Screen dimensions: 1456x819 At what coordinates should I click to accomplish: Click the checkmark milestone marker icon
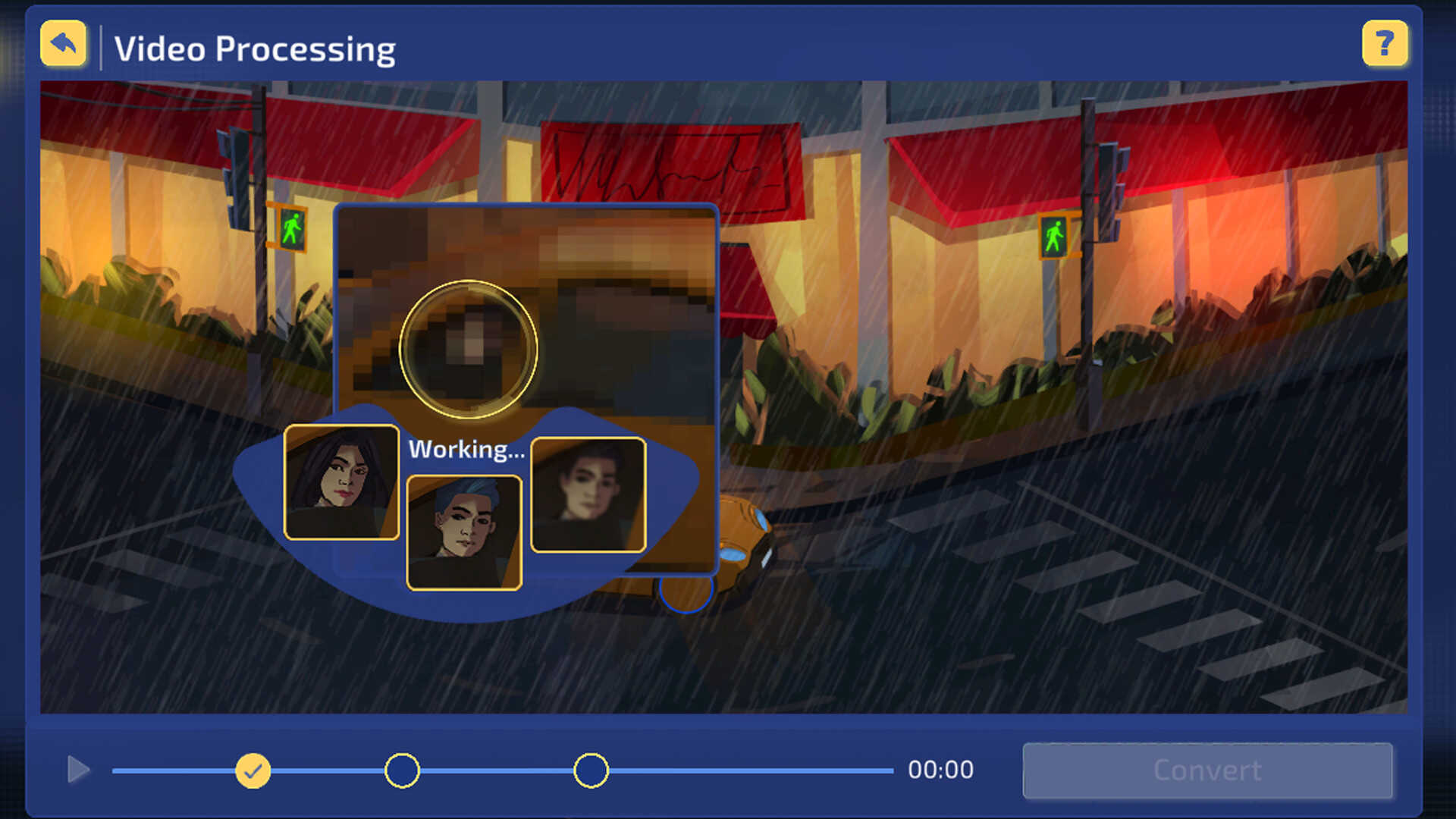[x=252, y=769]
